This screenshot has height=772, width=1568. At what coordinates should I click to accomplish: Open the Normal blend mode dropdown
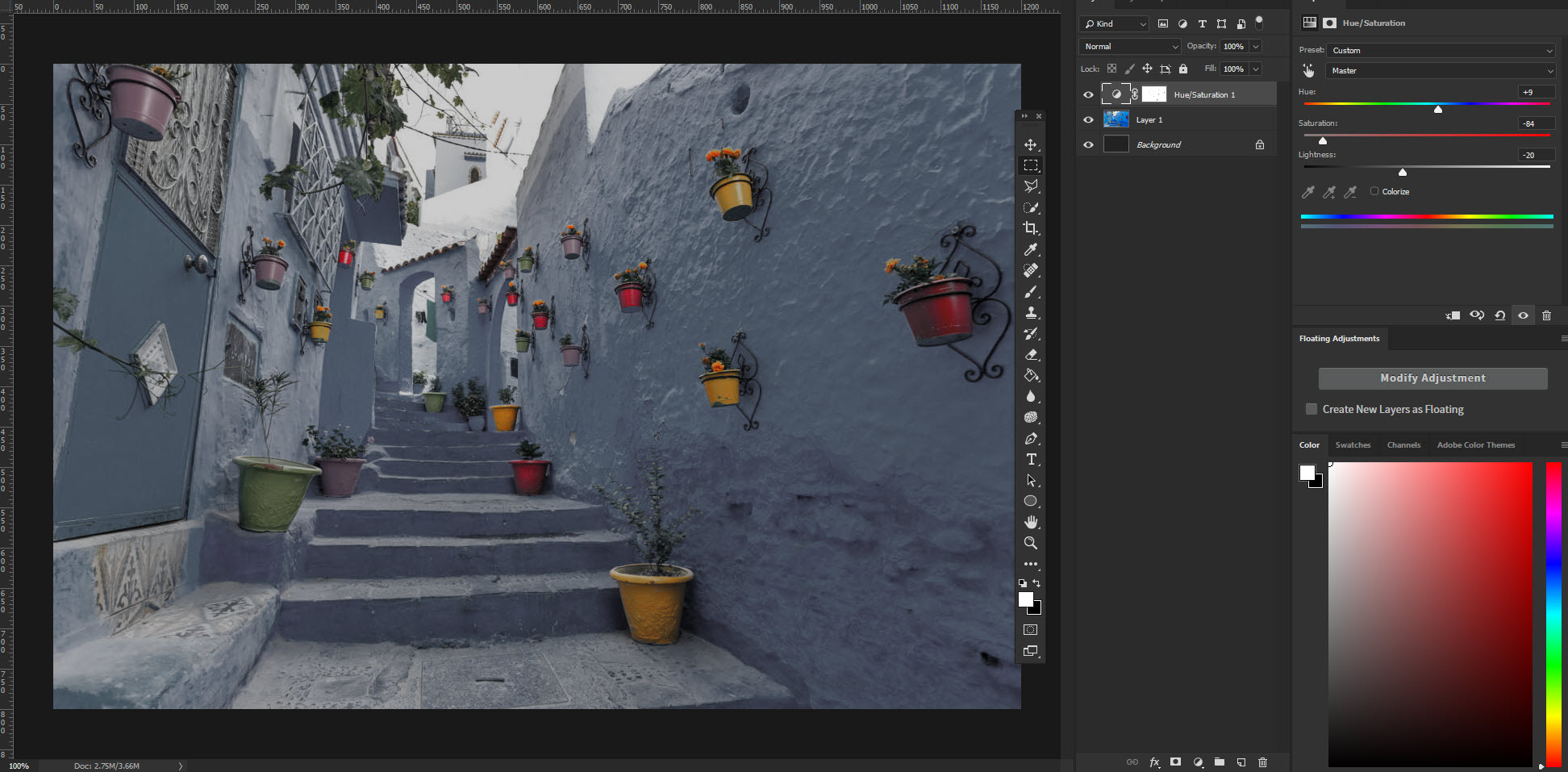tap(1129, 46)
